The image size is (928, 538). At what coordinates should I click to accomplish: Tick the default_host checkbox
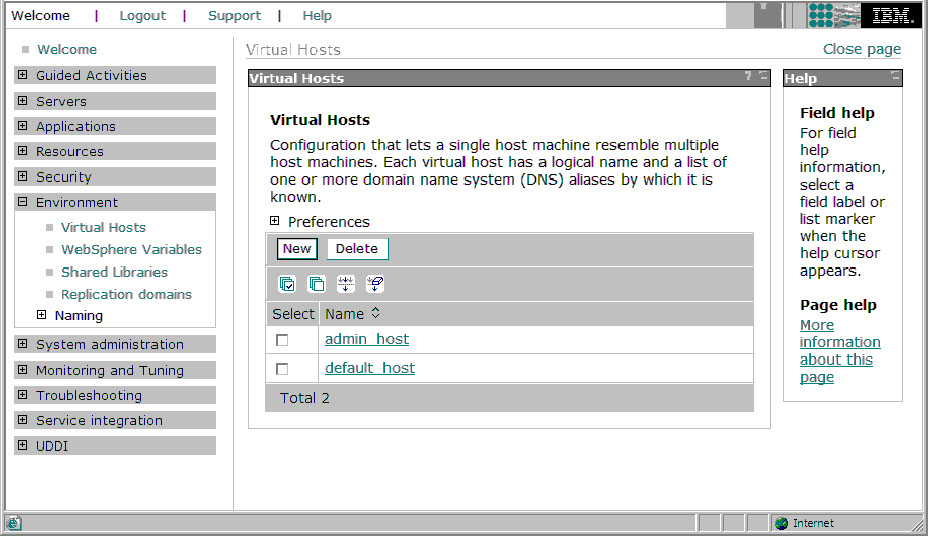(x=282, y=369)
